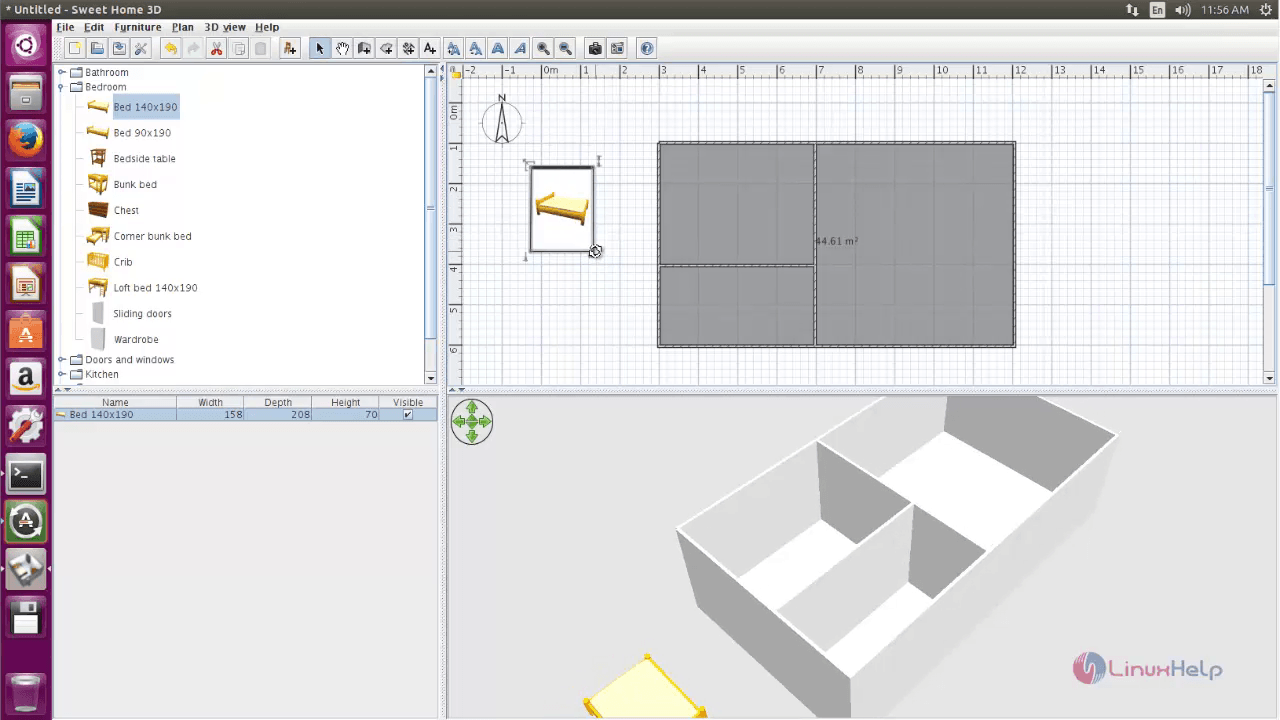Screen dimensions: 1280x720
Task: Sort furniture by Name column header
Action: coord(115,402)
